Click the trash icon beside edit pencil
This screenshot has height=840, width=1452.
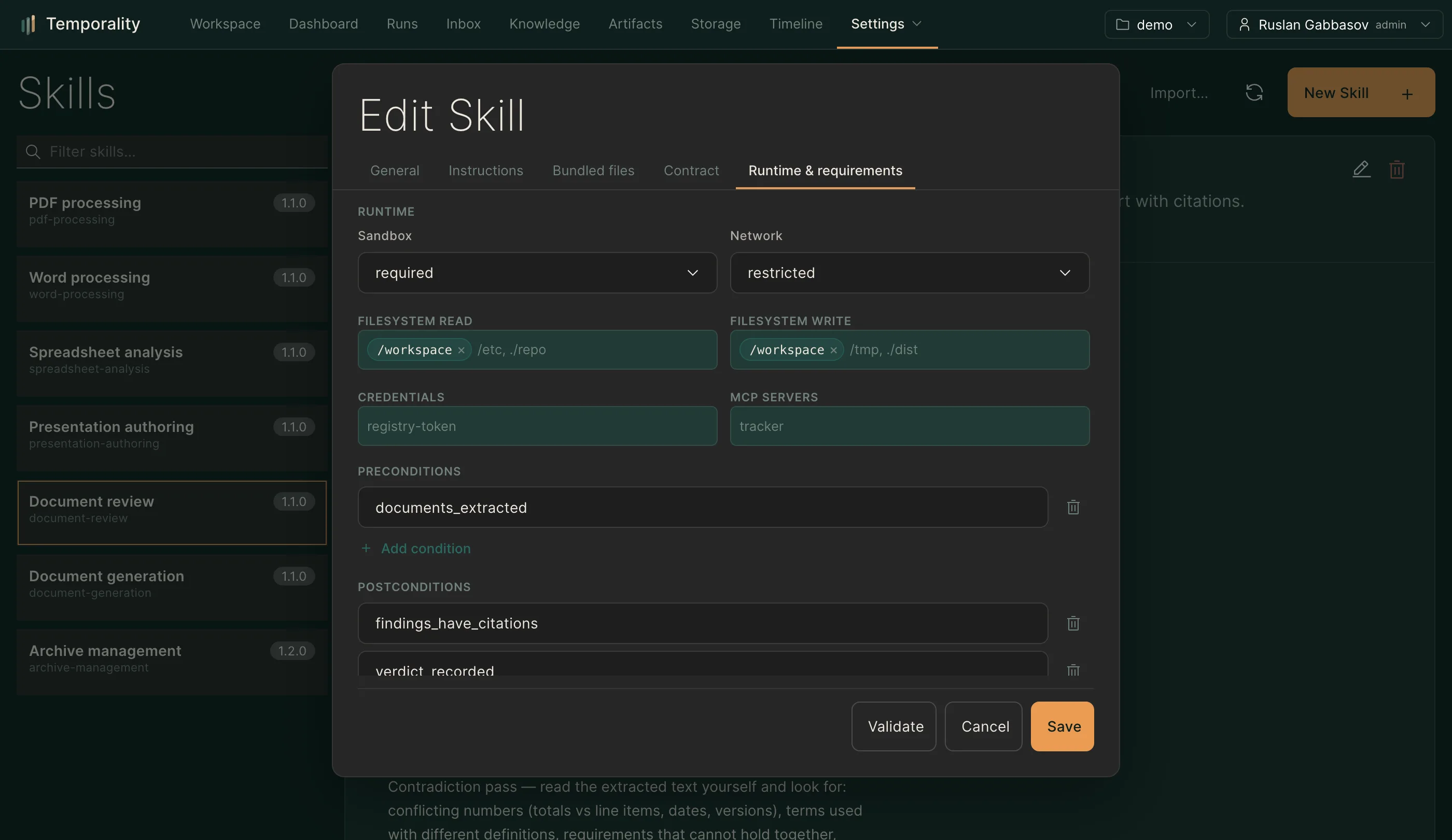coord(1397,170)
